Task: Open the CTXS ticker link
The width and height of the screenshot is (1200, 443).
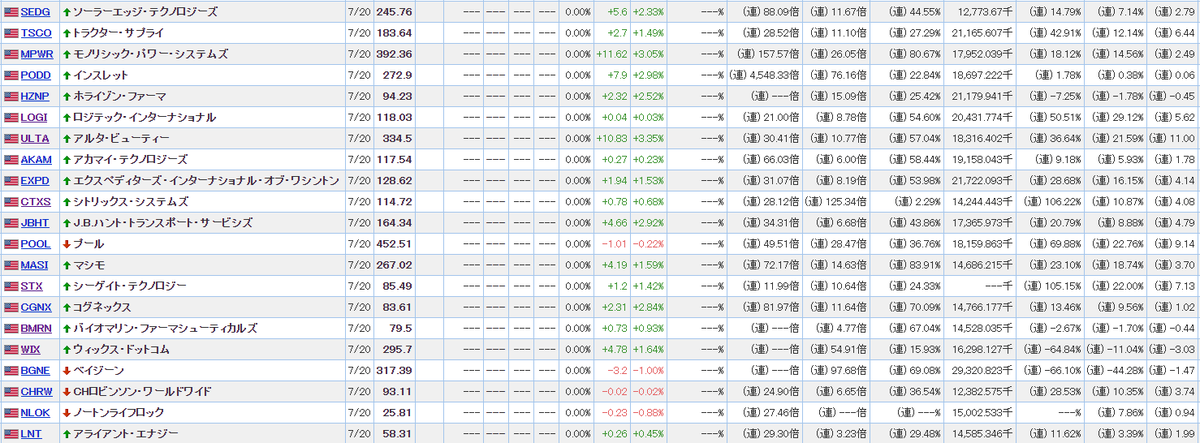Action: (x=35, y=202)
